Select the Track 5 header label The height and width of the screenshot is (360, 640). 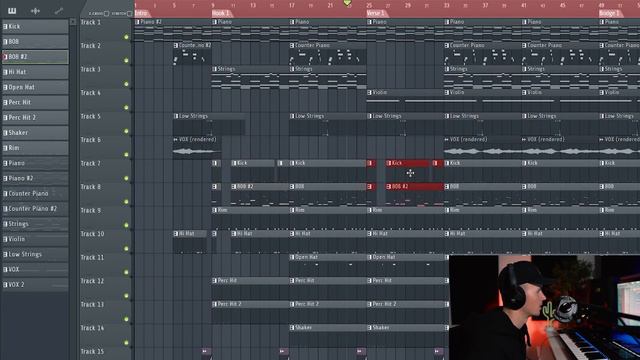point(91,116)
